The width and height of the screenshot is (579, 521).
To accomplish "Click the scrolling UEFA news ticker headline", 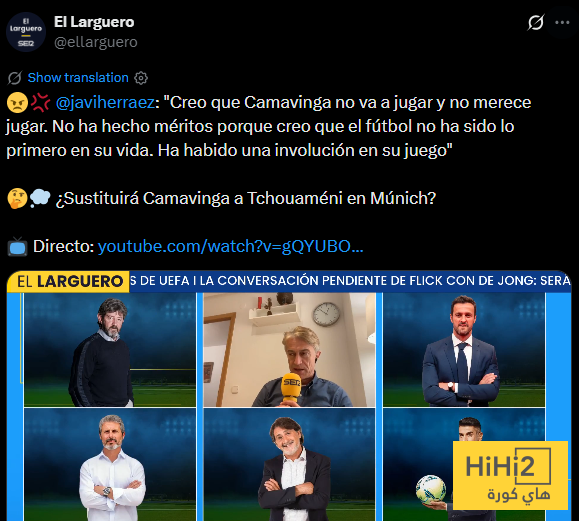I will point(350,281).
